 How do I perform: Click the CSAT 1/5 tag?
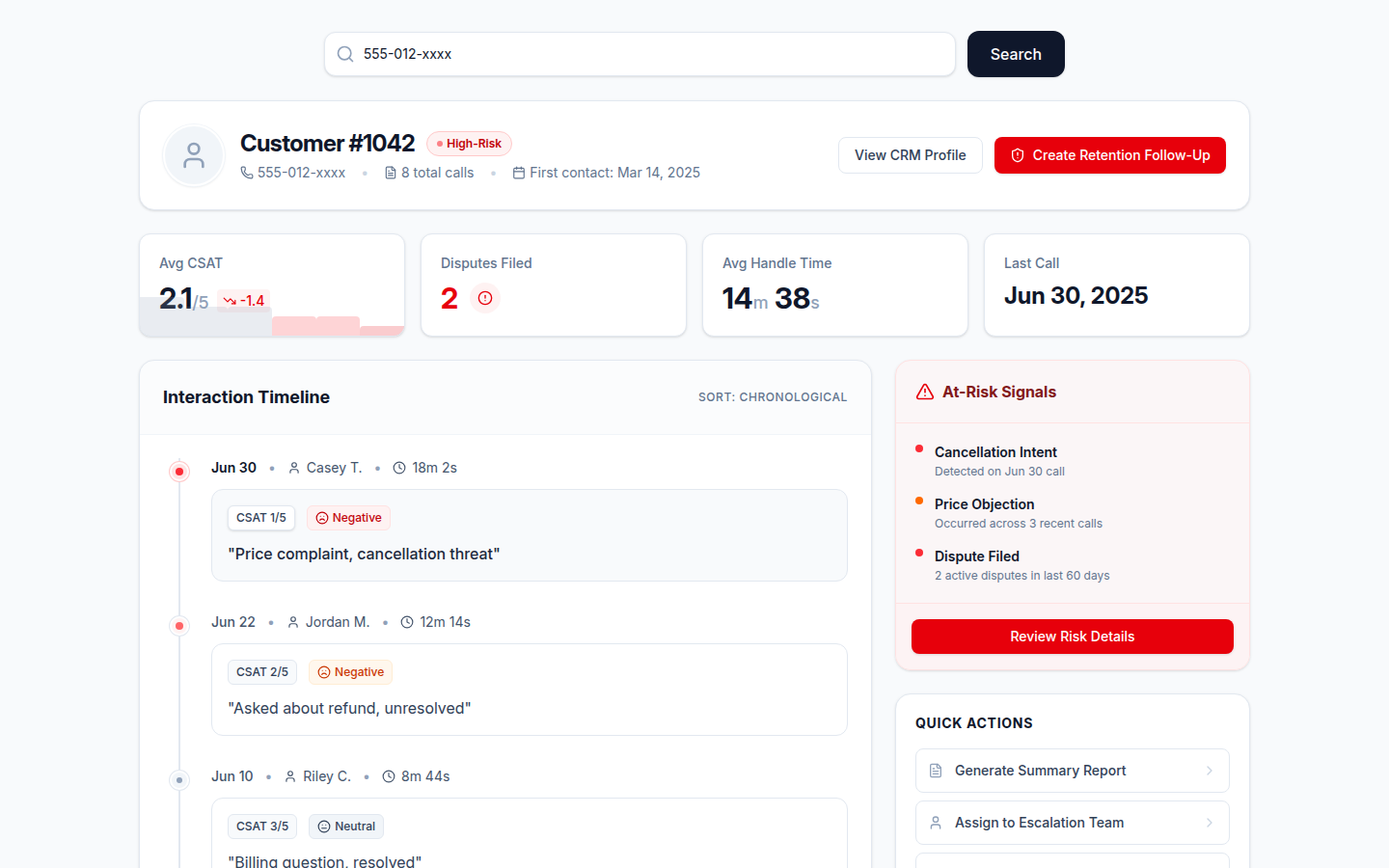pyautogui.click(x=261, y=518)
